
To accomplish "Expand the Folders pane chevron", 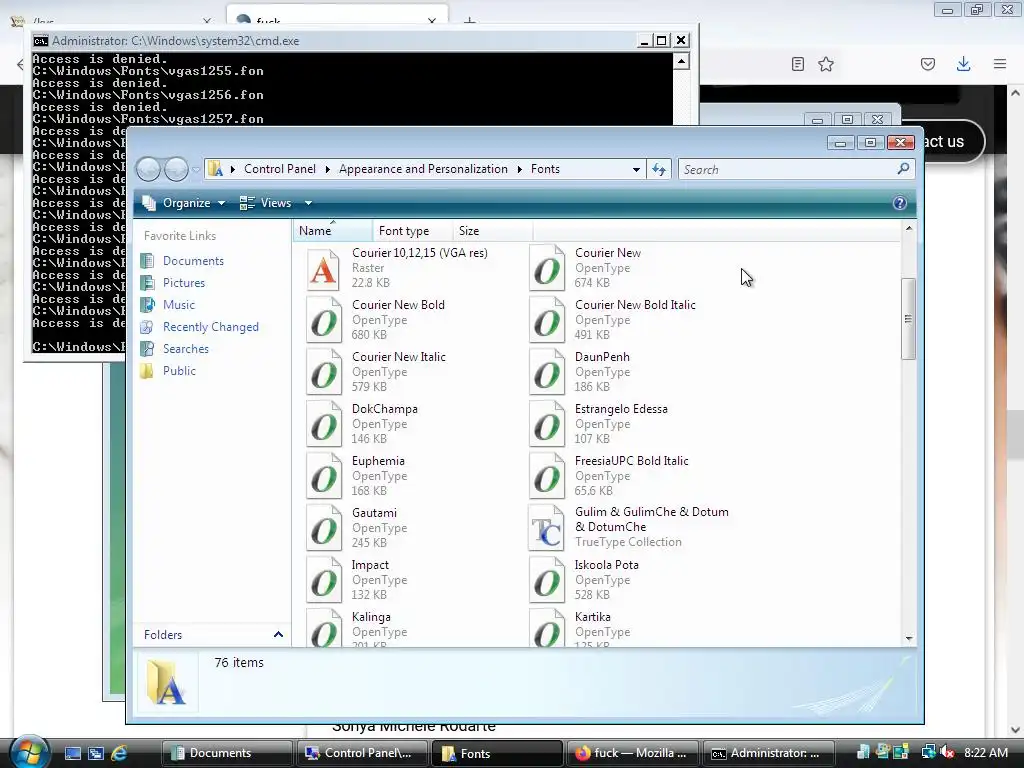I will pyautogui.click(x=278, y=634).
